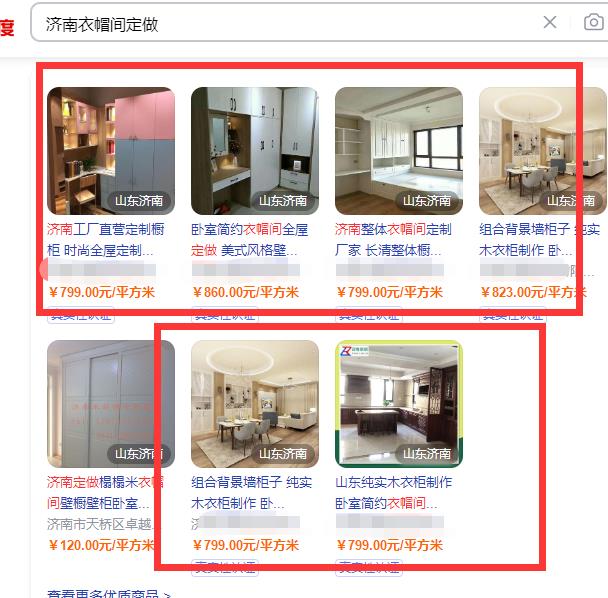
Task: Click the ¥860.00元/平方米 price
Action: [x=245, y=292]
